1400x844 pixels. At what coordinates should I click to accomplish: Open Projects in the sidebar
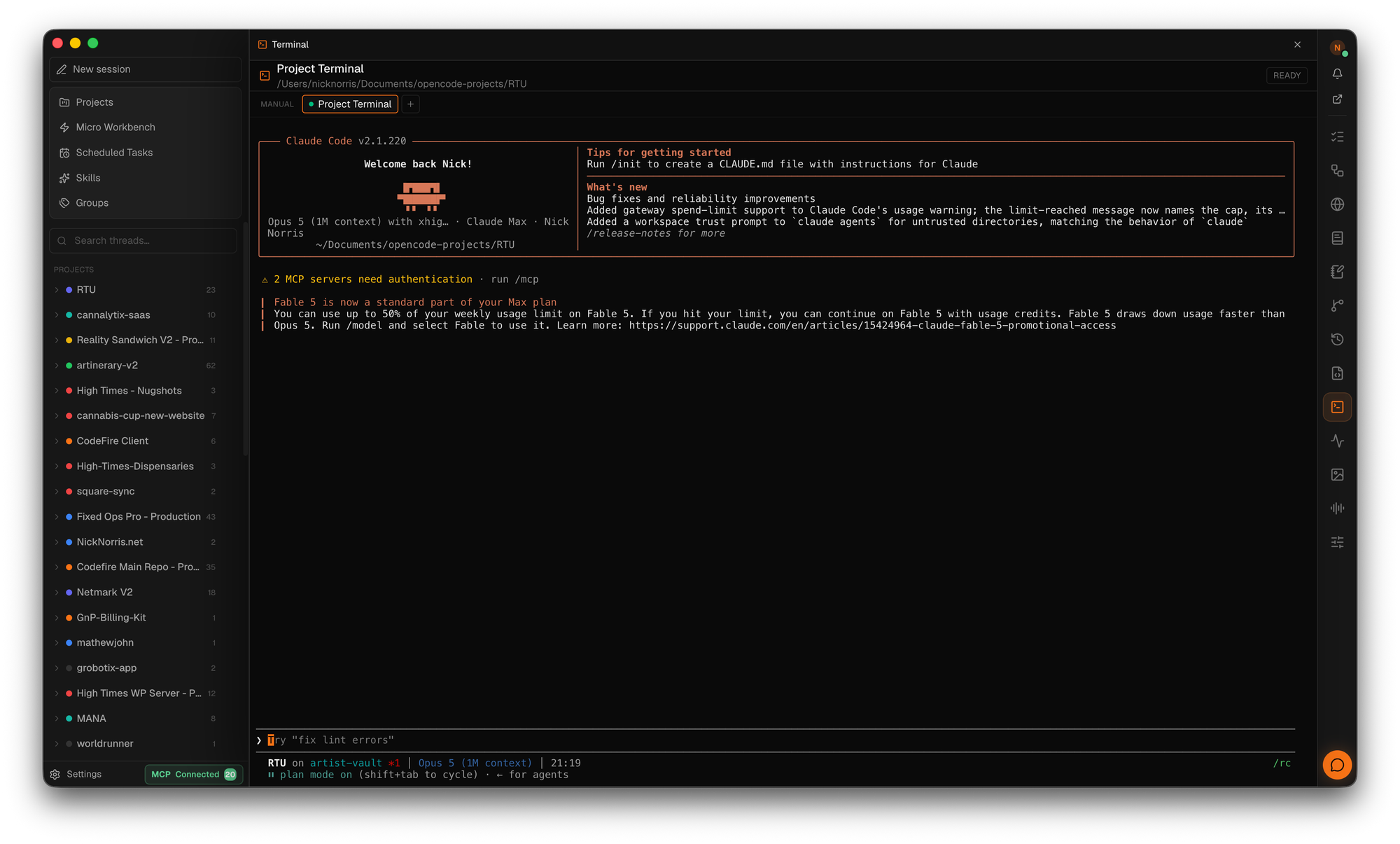[145, 102]
